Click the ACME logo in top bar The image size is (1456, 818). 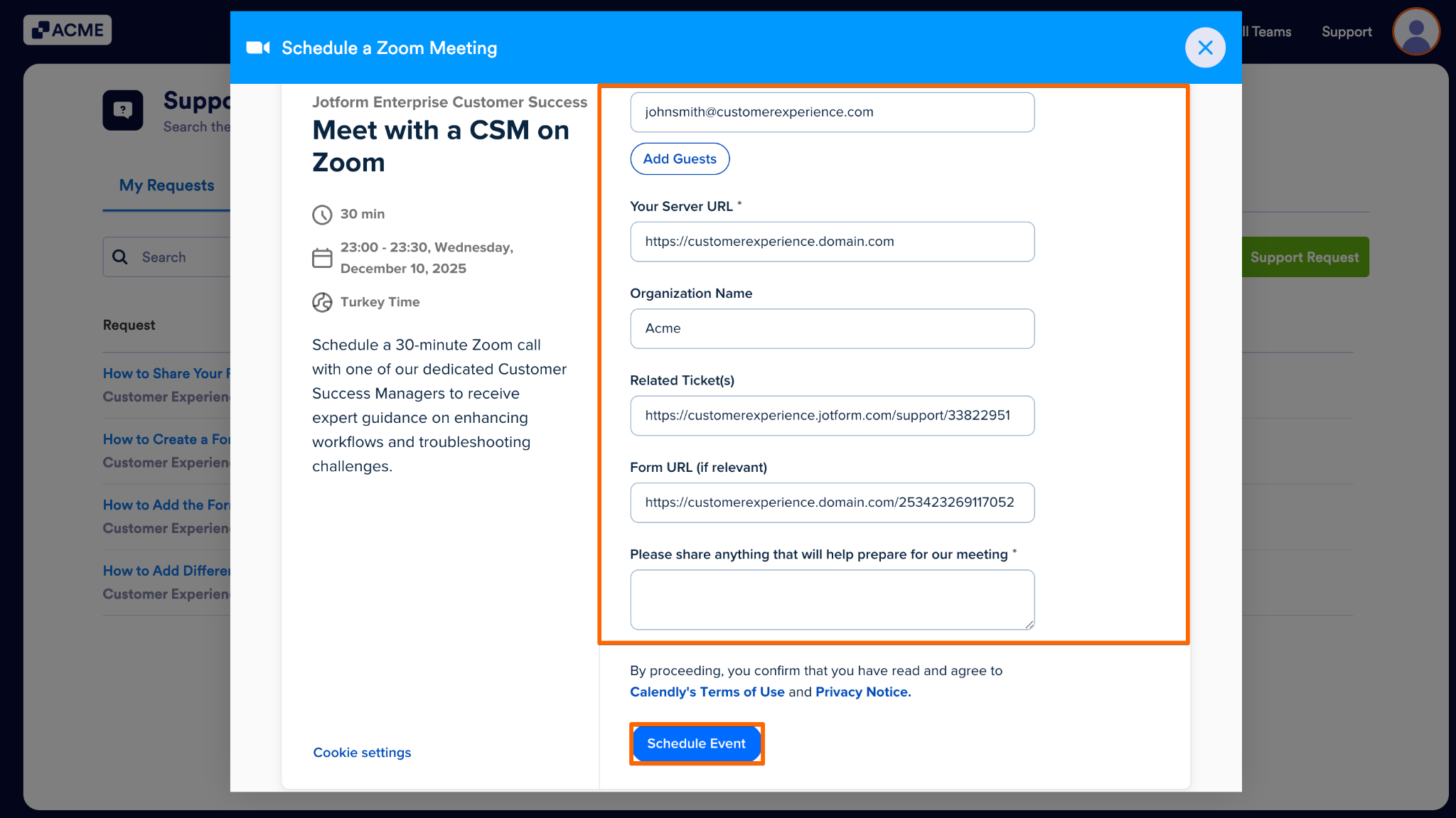point(68,30)
